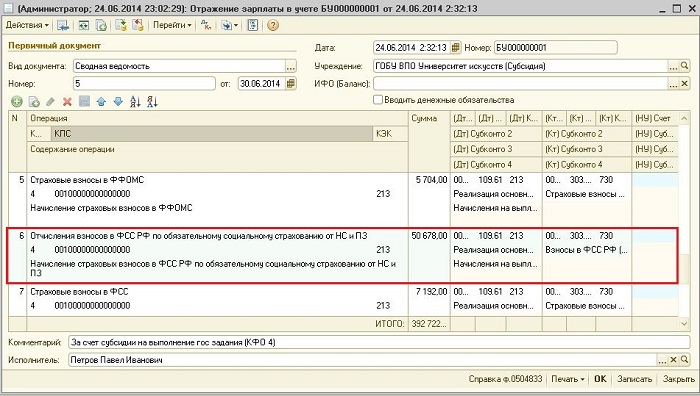Toggle Вводить денежные обязательства checkbox

click(378, 100)
